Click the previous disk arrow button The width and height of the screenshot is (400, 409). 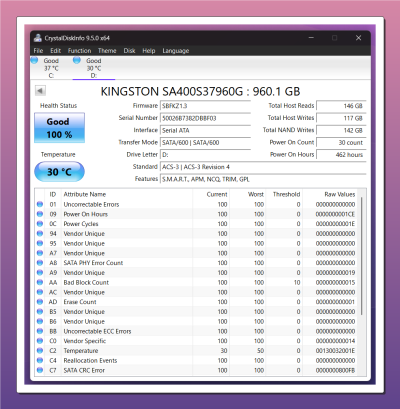coord(40,90)
